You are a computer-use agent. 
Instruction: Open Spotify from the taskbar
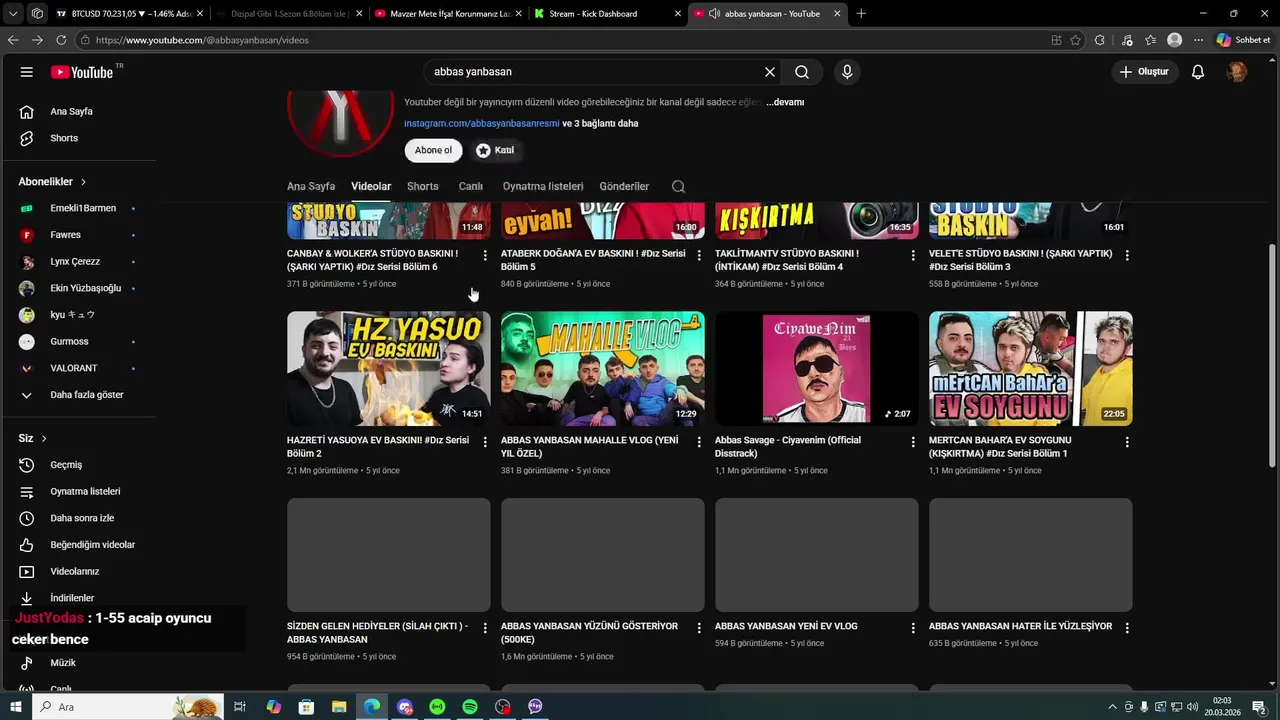point(470,707)
